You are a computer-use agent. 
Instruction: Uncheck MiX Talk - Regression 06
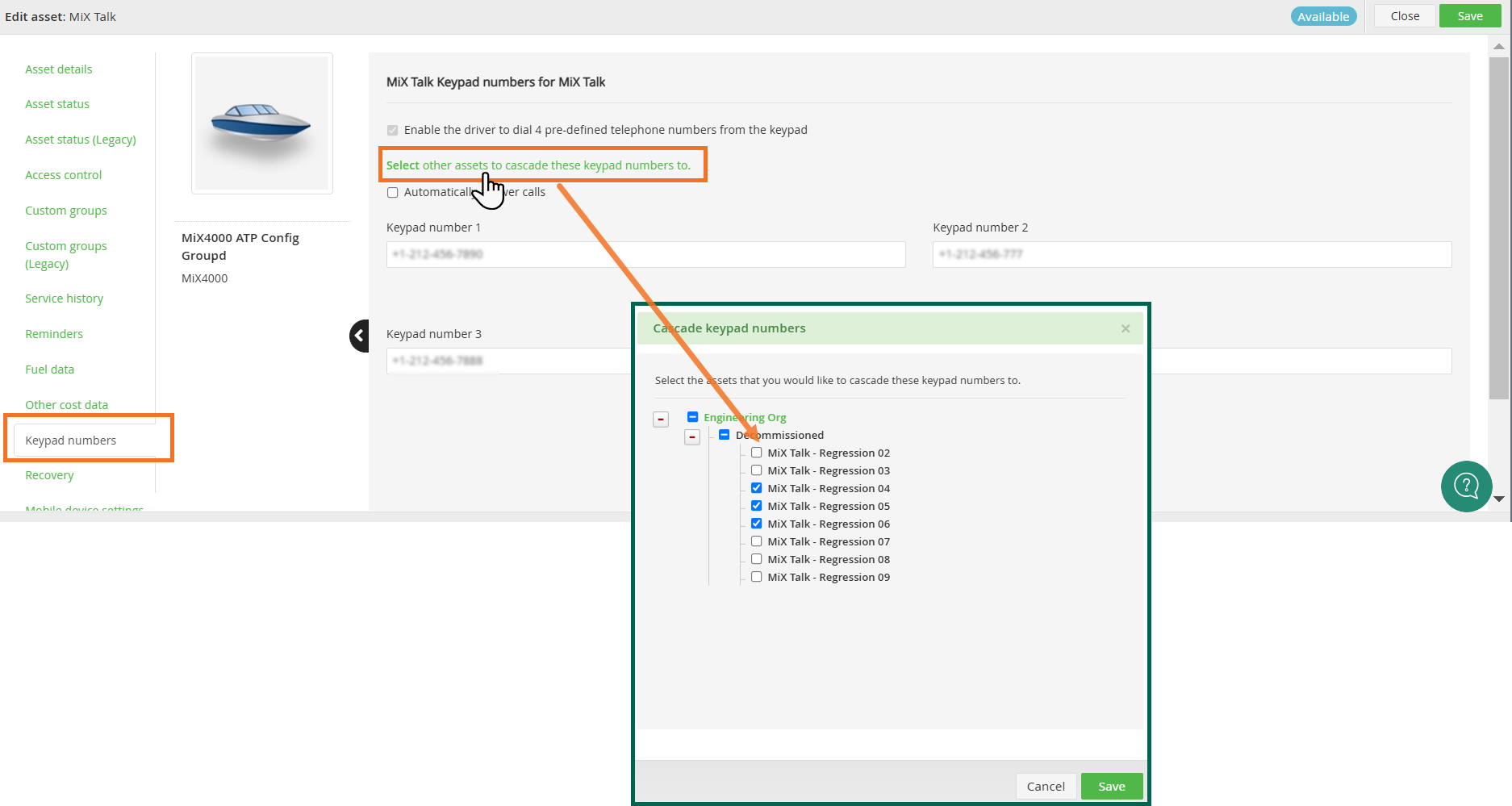[x=757, y=524]
